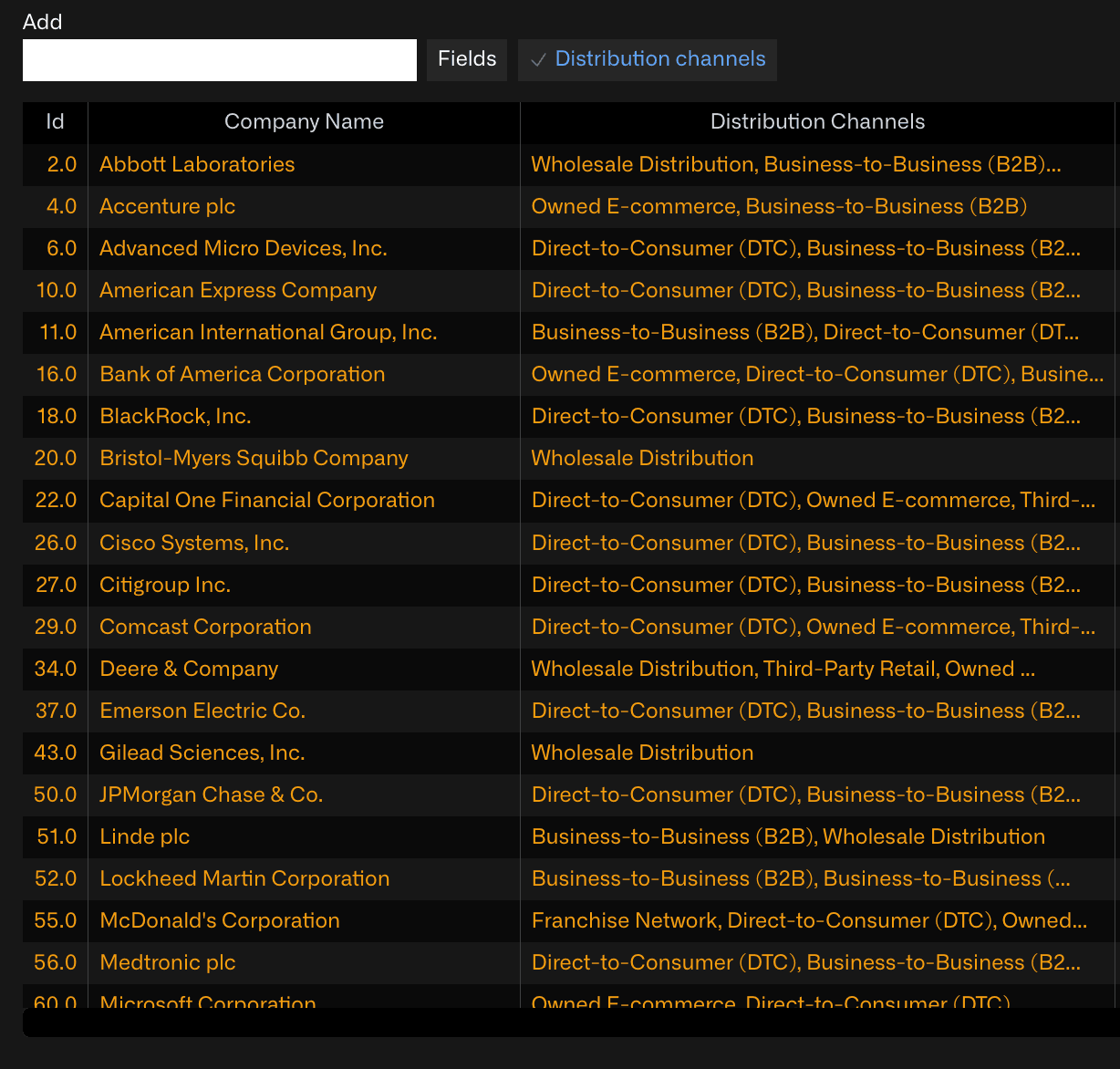
Task: Click the Add text input field
Action: [219, 60]
